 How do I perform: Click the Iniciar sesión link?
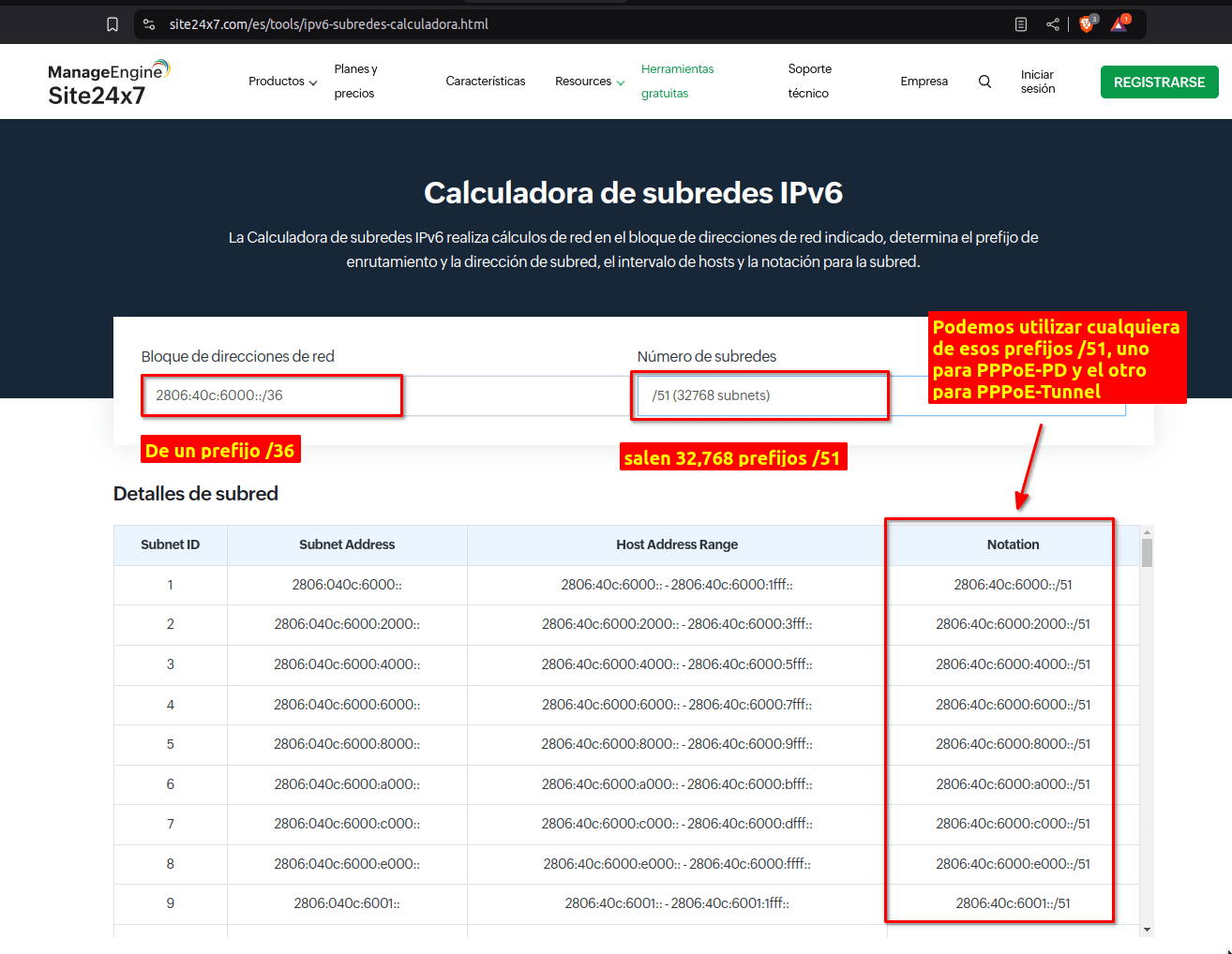click(1037, 82)
